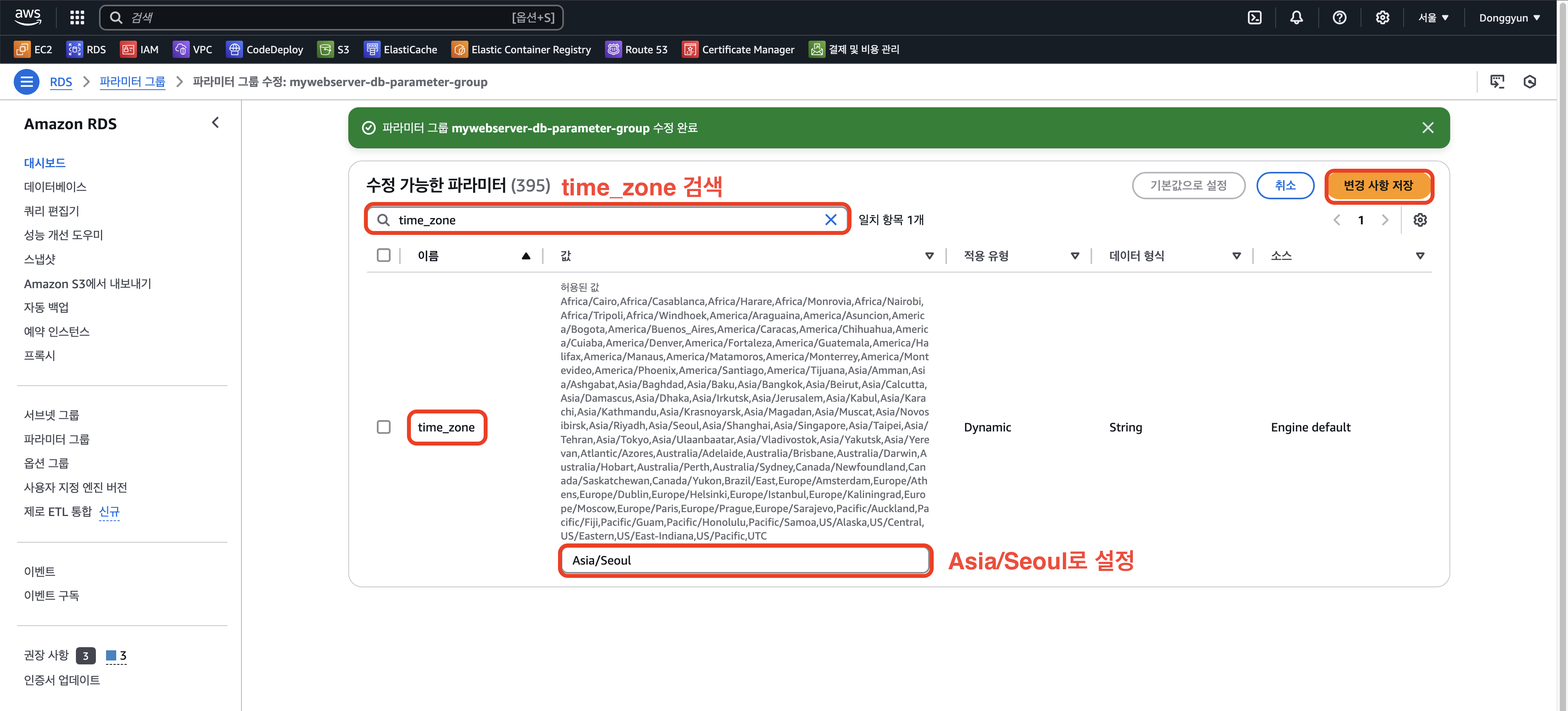Clear the time_zone search text

[x=830, y=220]
